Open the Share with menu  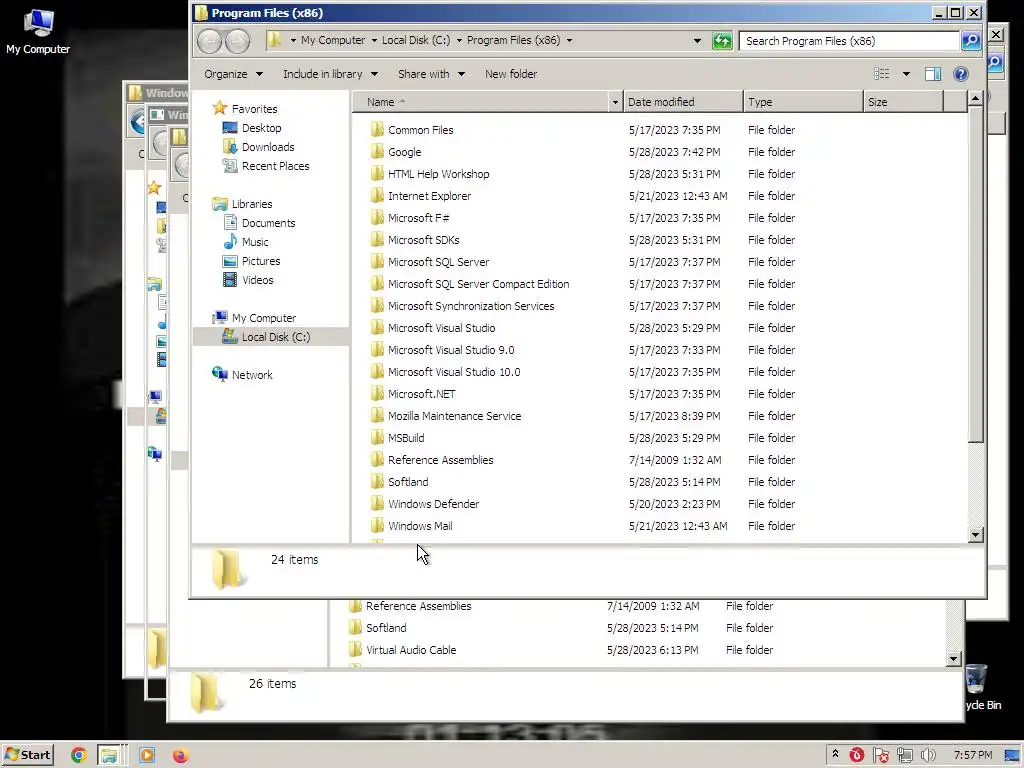(432, 74)
